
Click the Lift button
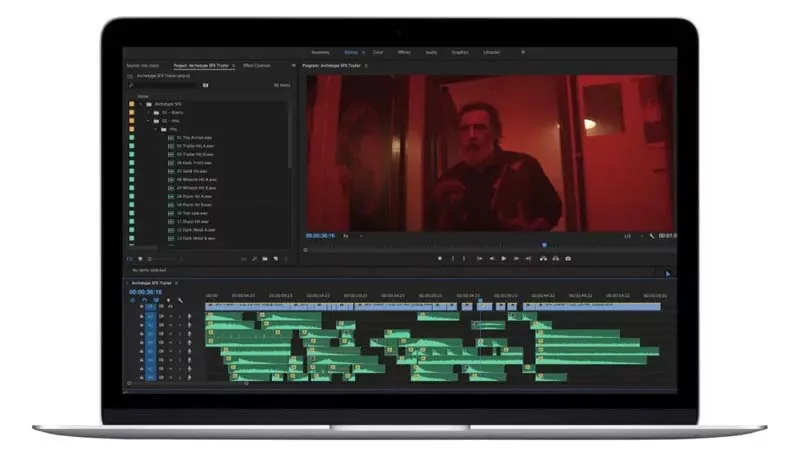(543, 259)
